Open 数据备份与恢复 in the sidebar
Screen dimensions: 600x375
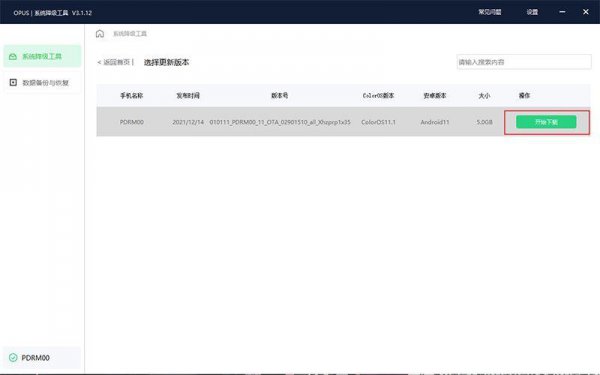(x=42, y=83)
